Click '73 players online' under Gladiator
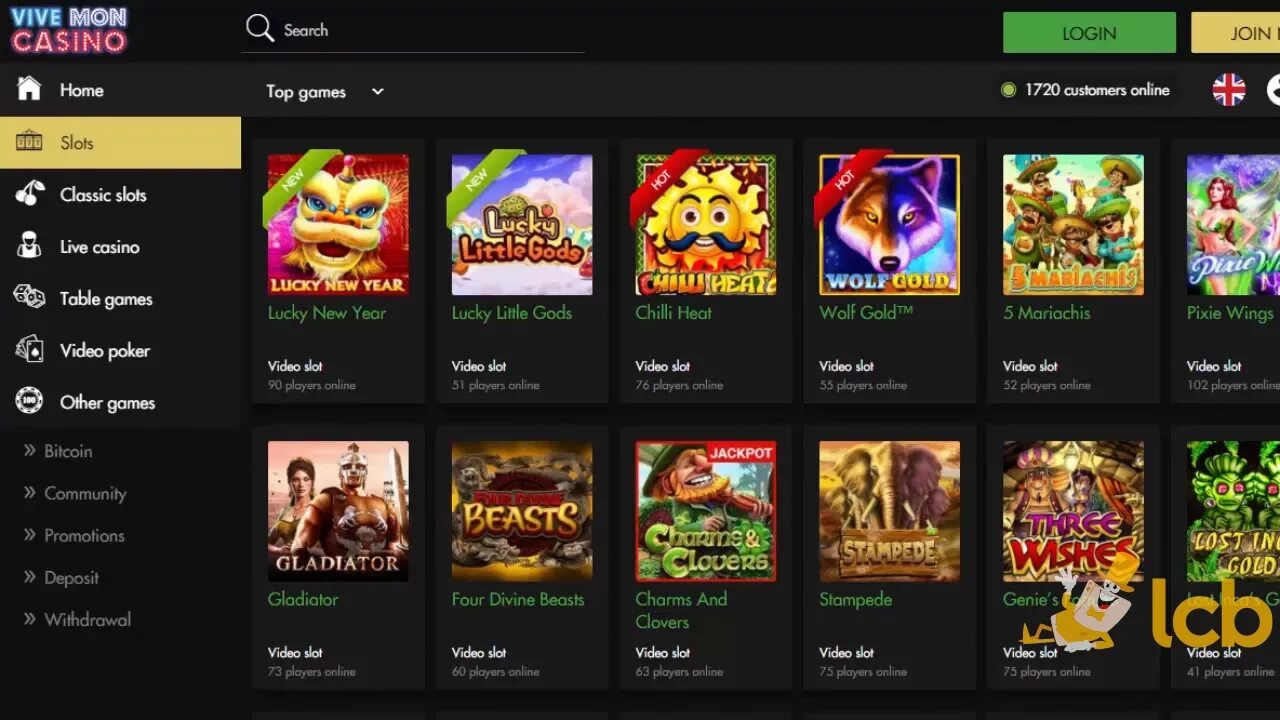This screenshot has width=1280, height=720. pos(312,672)
